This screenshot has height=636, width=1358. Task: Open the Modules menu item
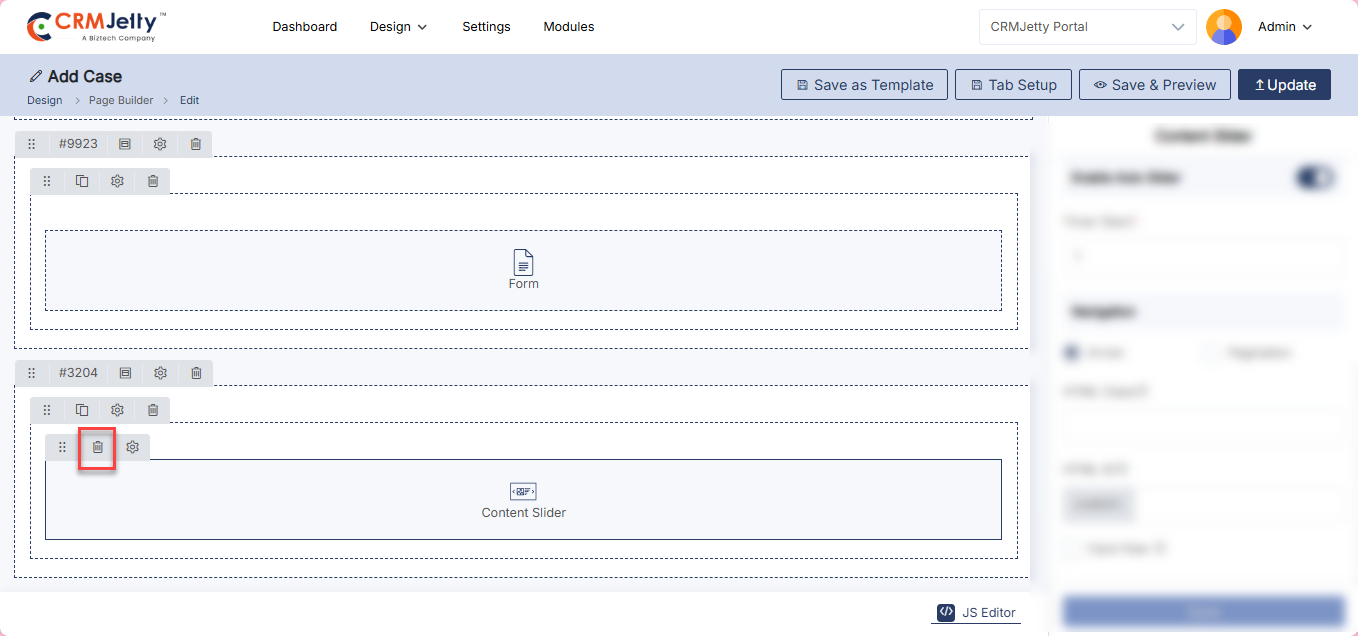[x=568, y=27]
